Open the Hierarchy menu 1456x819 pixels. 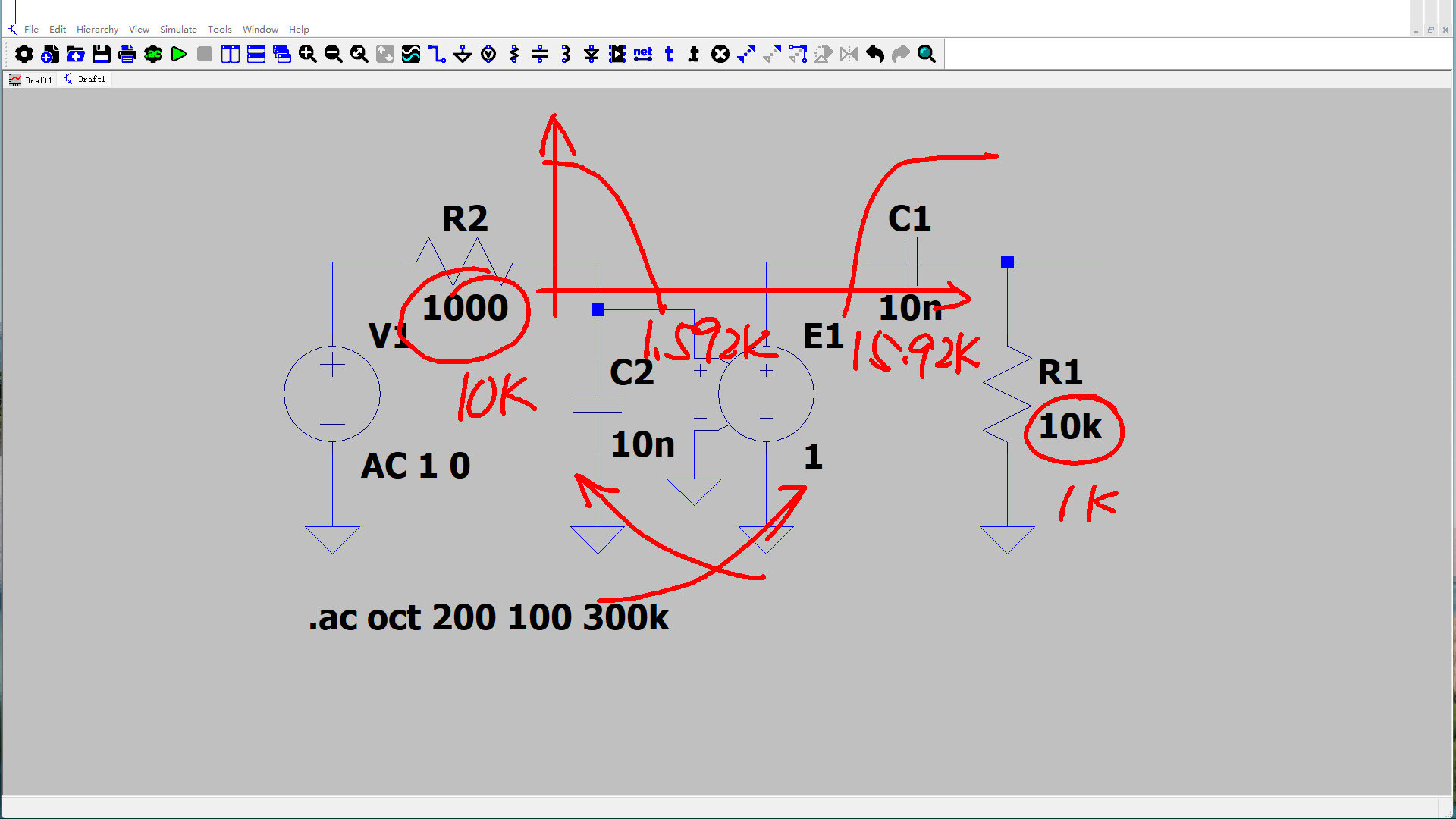tap(97, 29)
